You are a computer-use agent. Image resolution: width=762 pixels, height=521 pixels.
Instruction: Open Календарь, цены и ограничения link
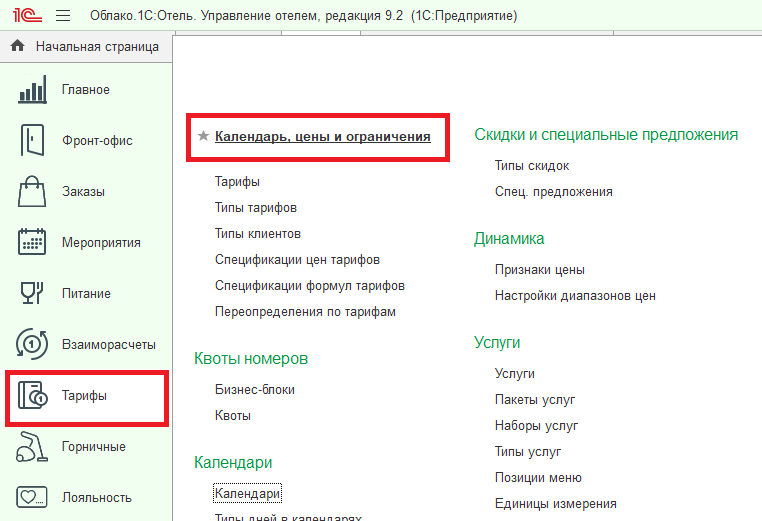point(323,137)
